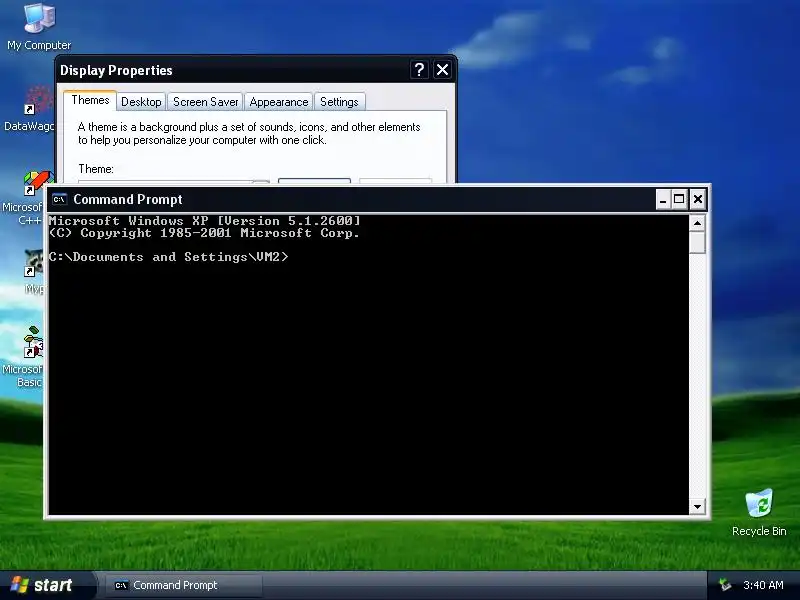Click the Command Prompt scrollbar thumb
800x600 pixels.
coord(697,242)
